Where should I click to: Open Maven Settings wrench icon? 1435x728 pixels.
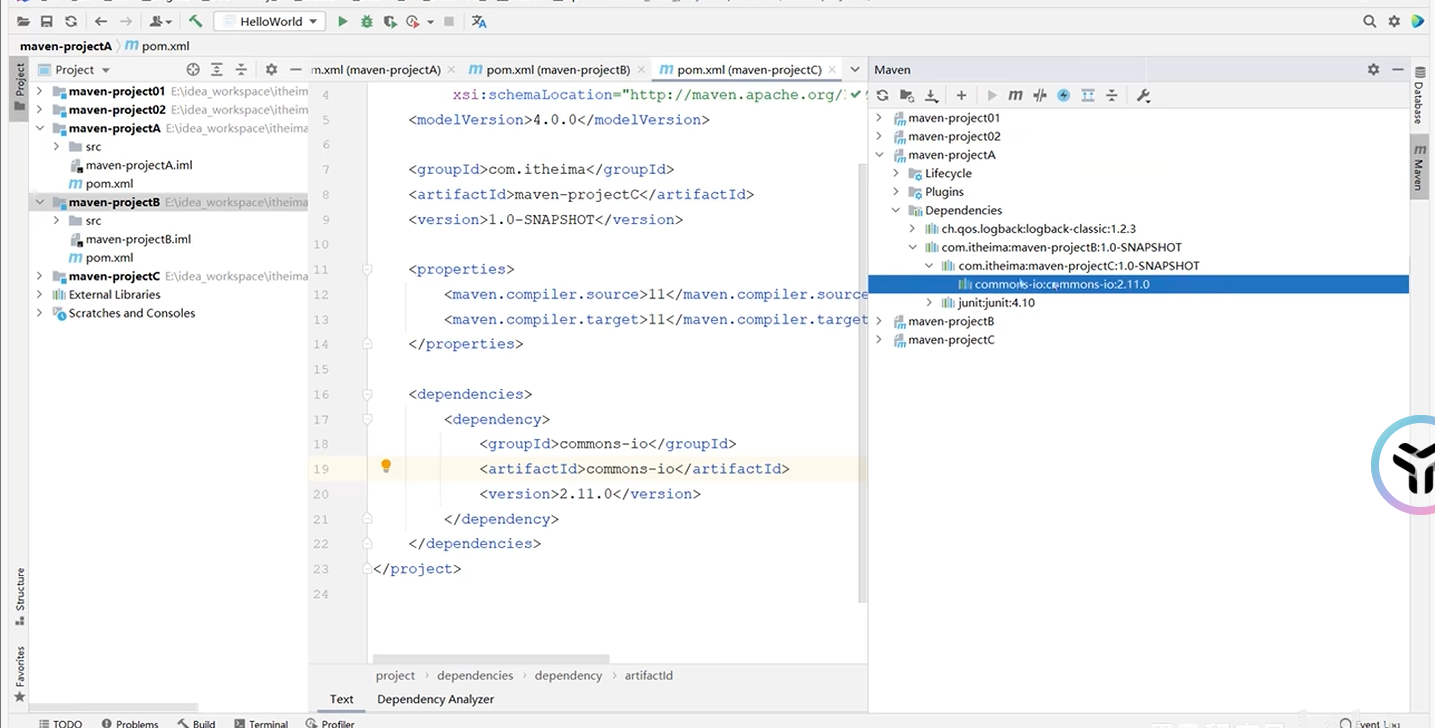[x=1144, y=95]
